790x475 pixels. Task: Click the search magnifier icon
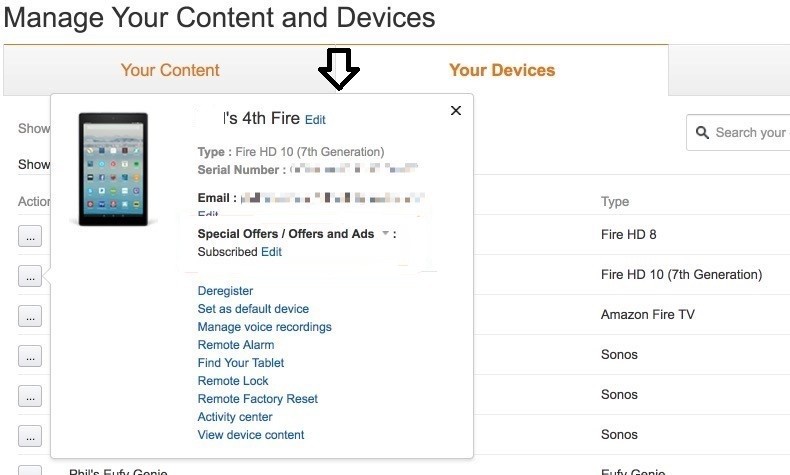[701, 133]
